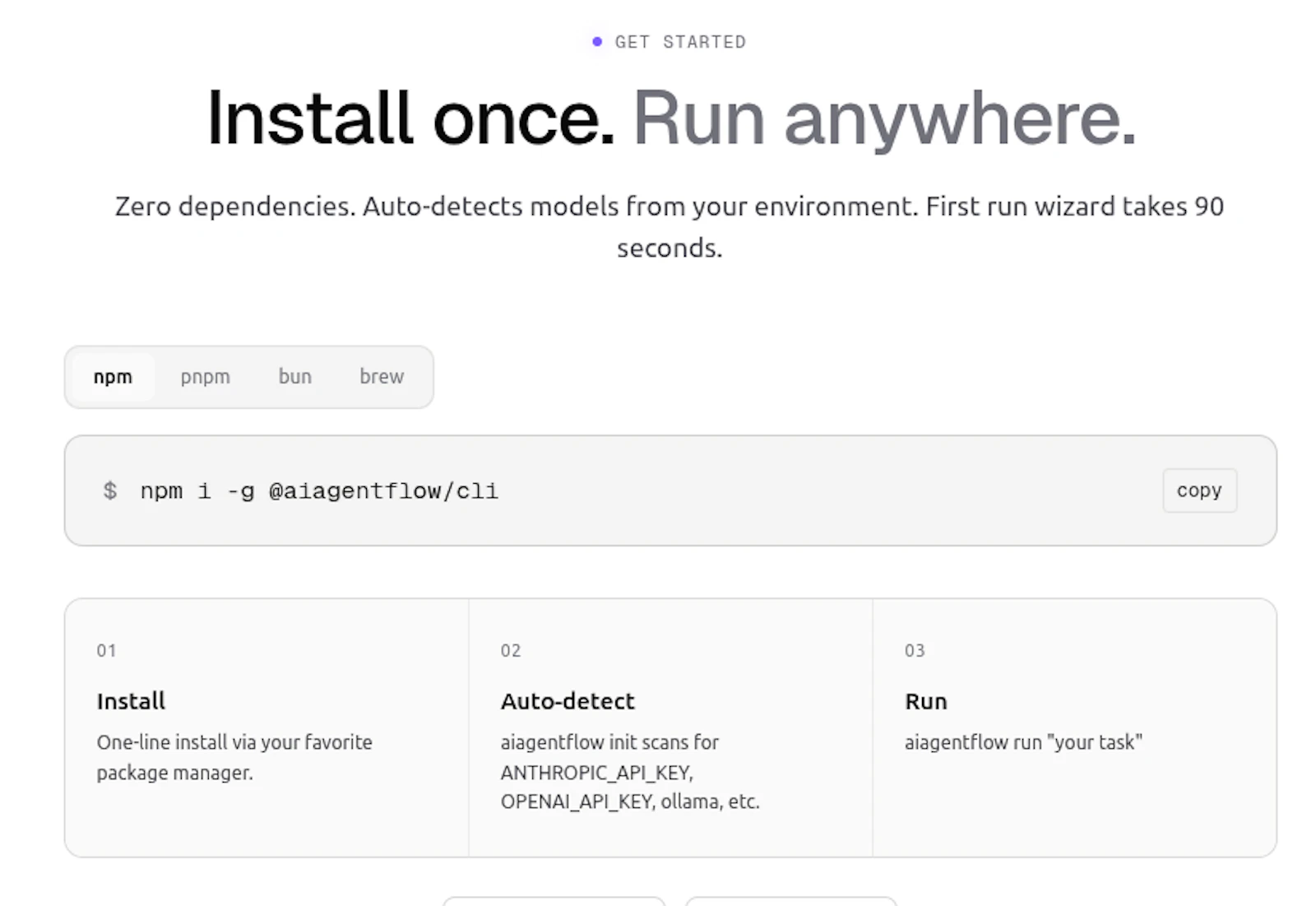
Task: Click the step number 03
Action: [x=915, y=651]
